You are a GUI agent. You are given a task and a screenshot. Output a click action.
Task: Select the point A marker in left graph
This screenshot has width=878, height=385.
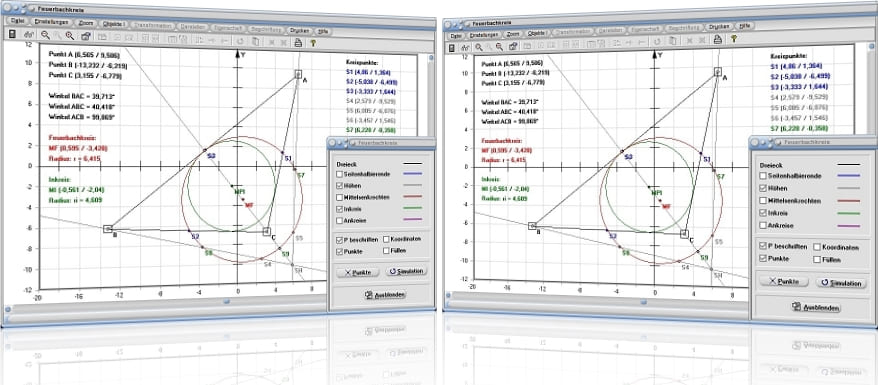coord(298,74)
